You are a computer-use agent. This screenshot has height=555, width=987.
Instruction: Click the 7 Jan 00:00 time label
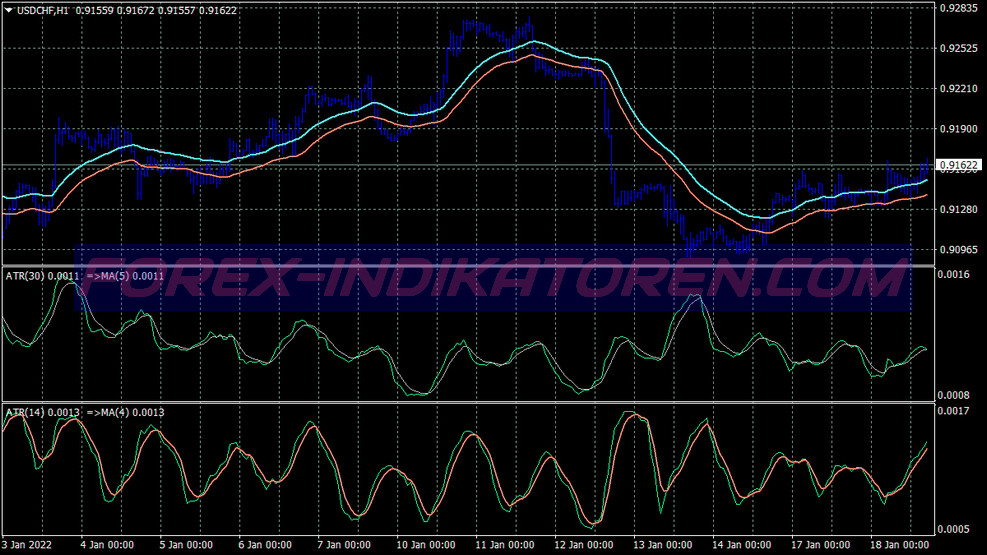point(344,544)
